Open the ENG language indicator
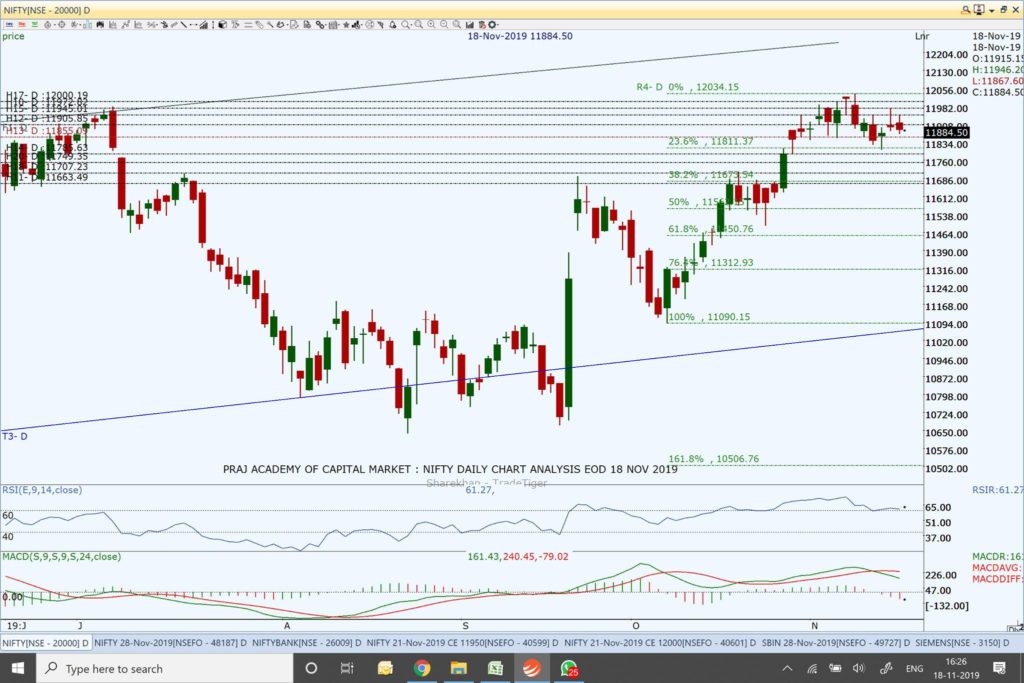Image resolution: width=1024 pixels, height=683 pixels. point(914,668)
